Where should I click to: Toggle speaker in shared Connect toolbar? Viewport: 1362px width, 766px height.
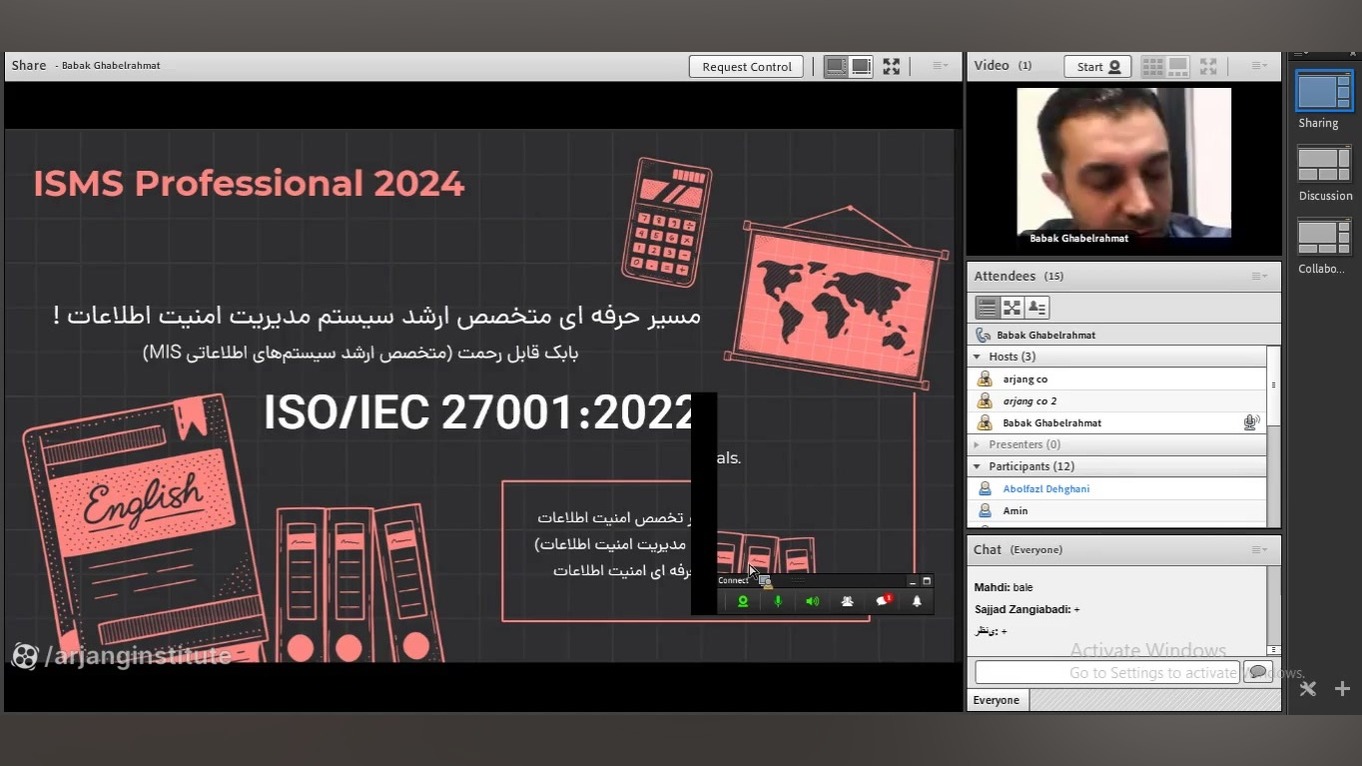[x=812, y=601]
